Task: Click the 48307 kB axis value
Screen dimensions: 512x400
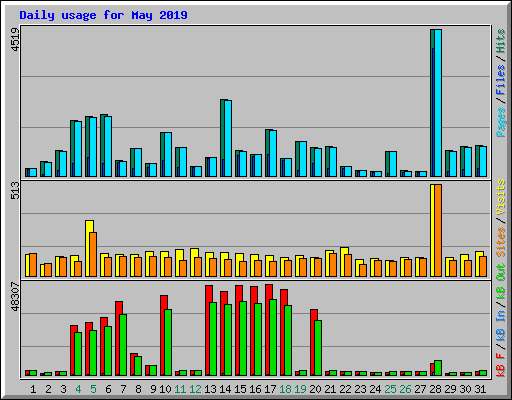Action: 15,296
